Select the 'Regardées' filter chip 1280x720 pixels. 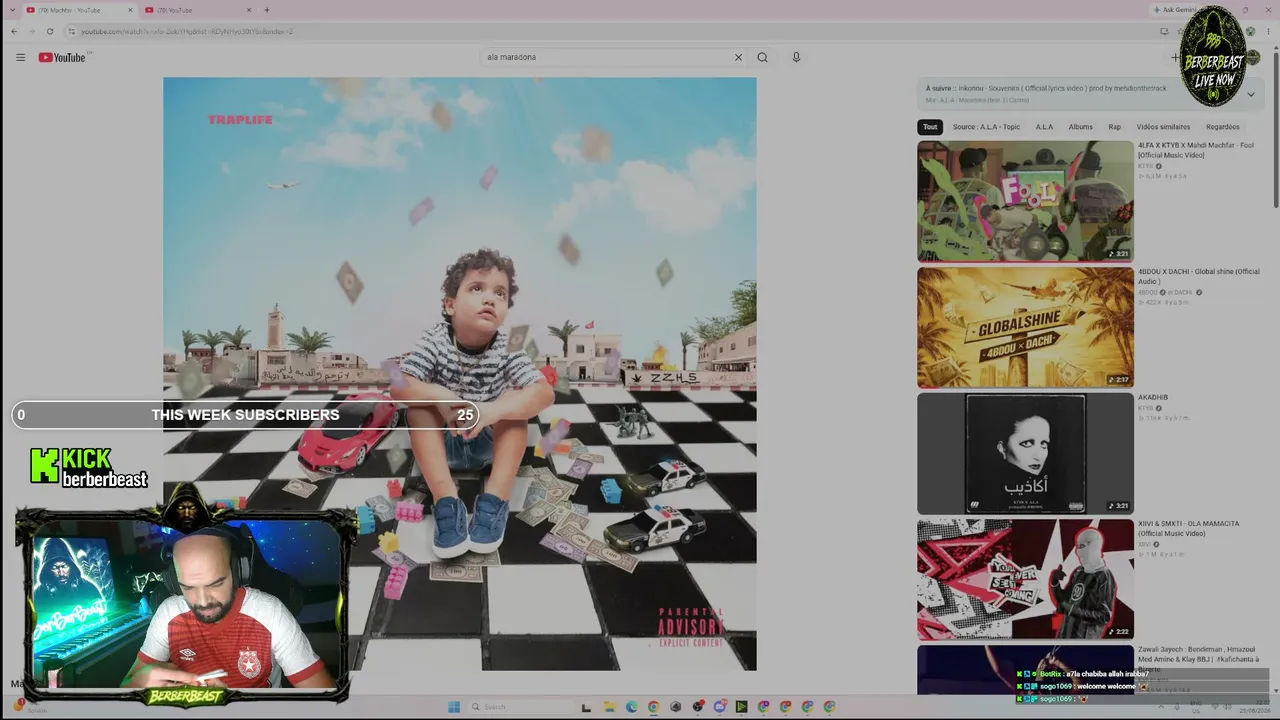[1223, 127]
